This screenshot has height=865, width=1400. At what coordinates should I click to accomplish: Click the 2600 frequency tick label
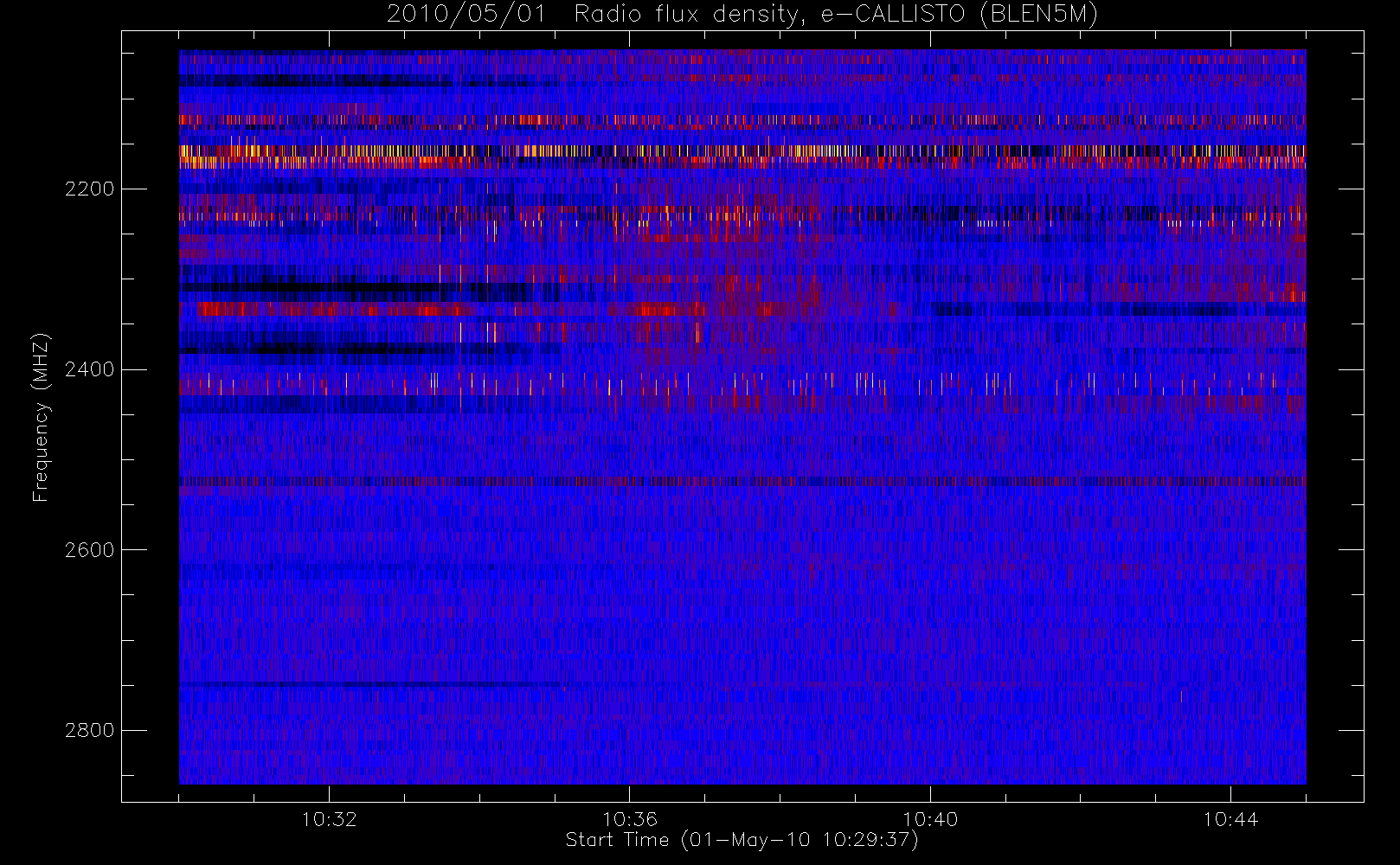pos(89,550)
